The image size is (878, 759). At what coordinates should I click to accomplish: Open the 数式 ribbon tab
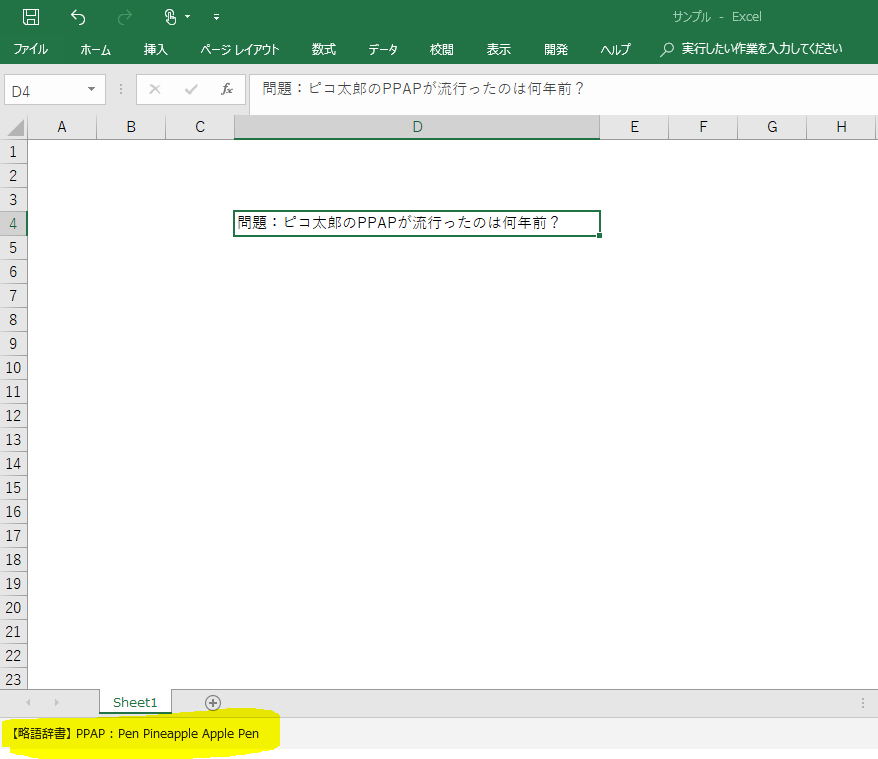[x=324, y=49]
